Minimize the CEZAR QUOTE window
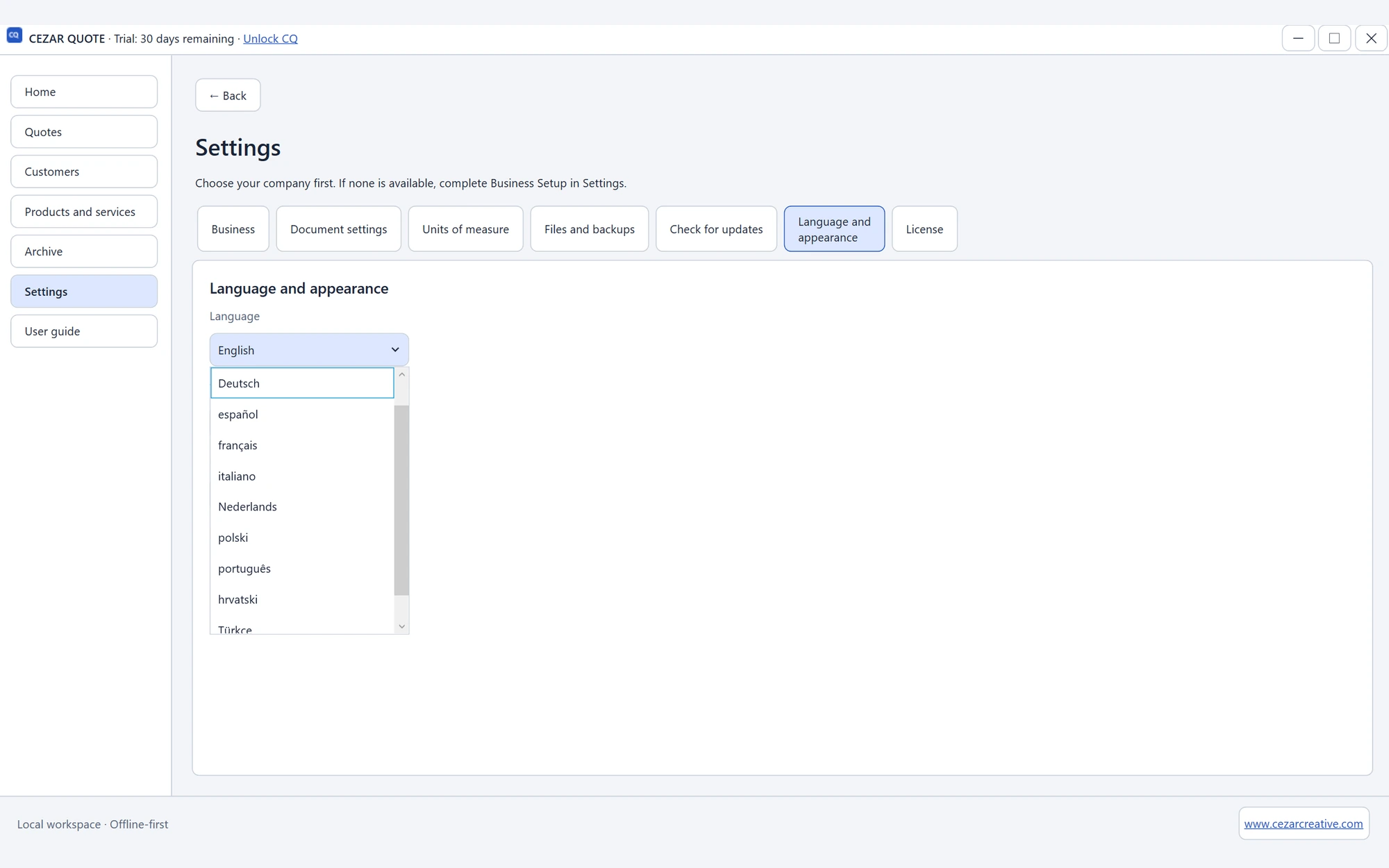Viewport: 1389px width, 868px height. (1297, 38)
